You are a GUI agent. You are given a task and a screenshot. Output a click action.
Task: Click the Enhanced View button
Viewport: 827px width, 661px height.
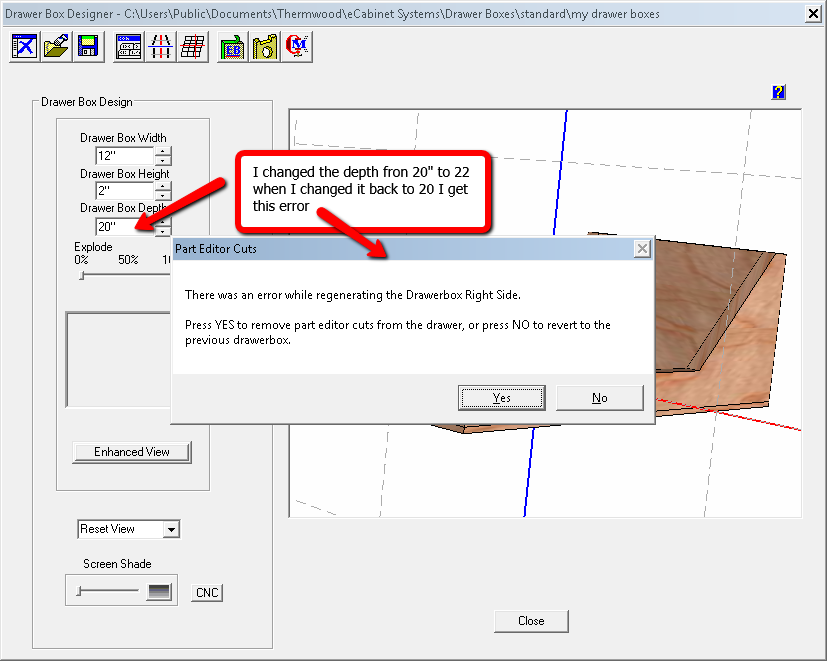tap(132, 452)
